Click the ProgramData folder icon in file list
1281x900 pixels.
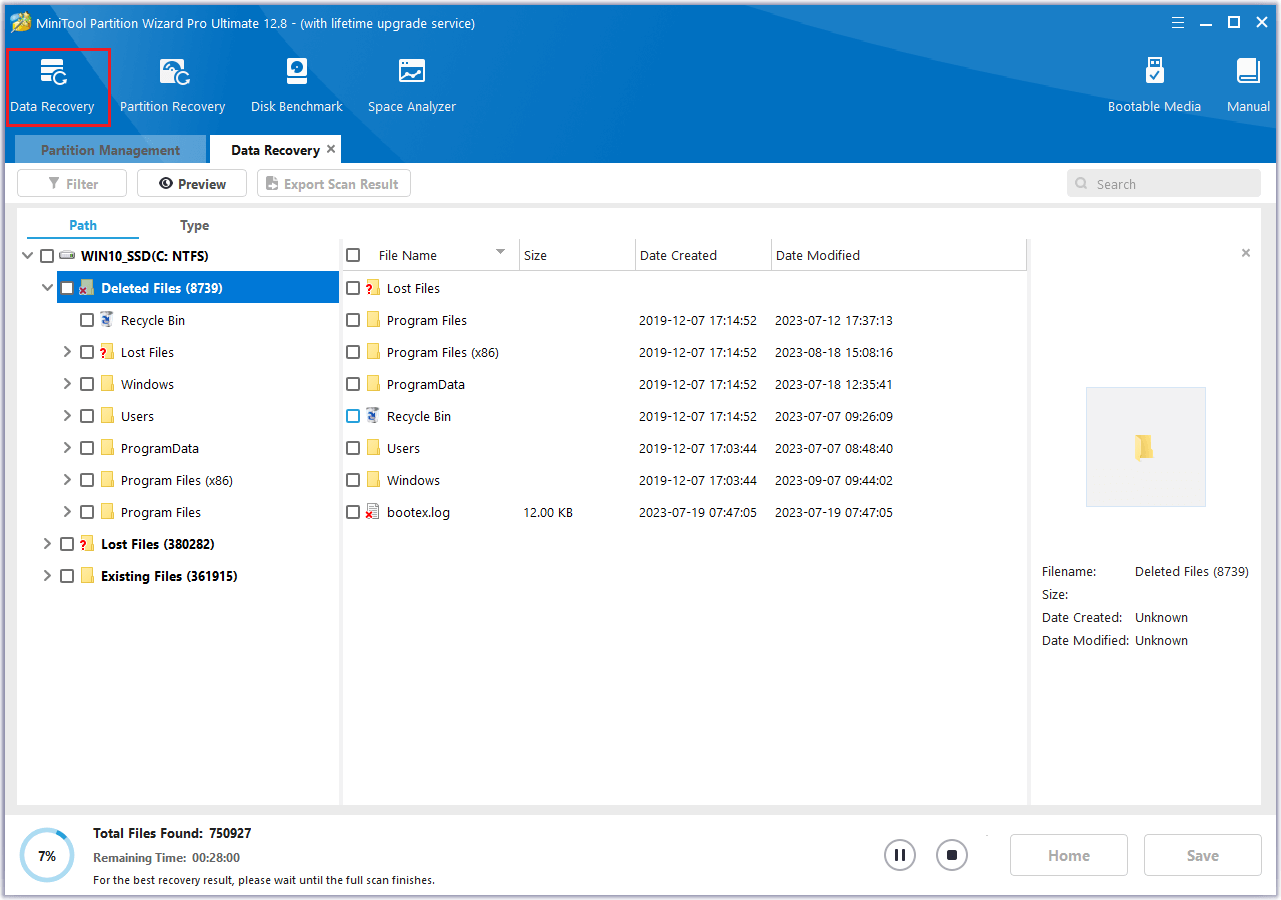tap(373, 384)
